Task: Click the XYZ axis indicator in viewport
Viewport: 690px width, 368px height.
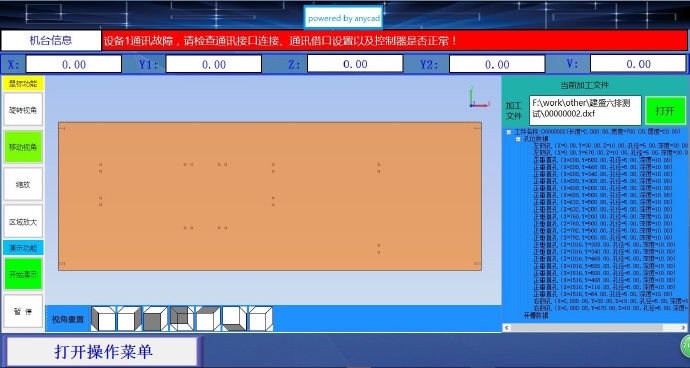Action: click(479, 97)
